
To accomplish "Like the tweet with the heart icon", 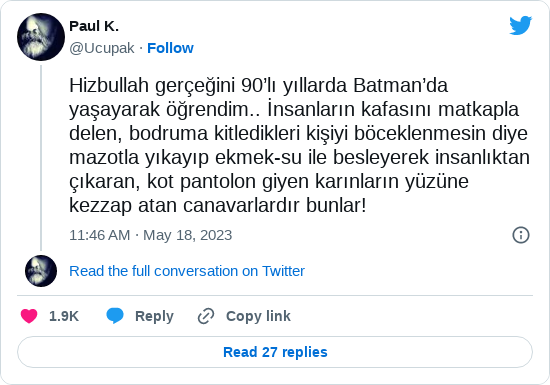I will pos(29,316).
